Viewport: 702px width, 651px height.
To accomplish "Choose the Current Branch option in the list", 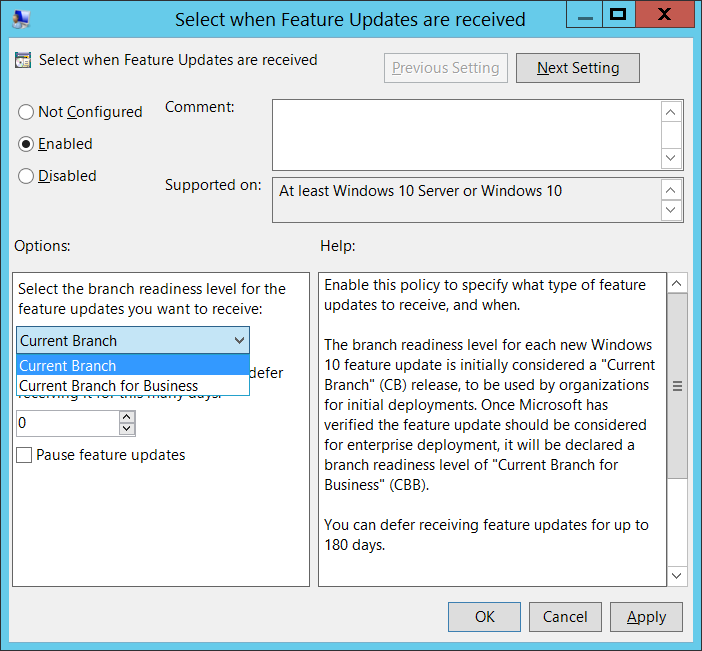I will click(x=68, y=366).
